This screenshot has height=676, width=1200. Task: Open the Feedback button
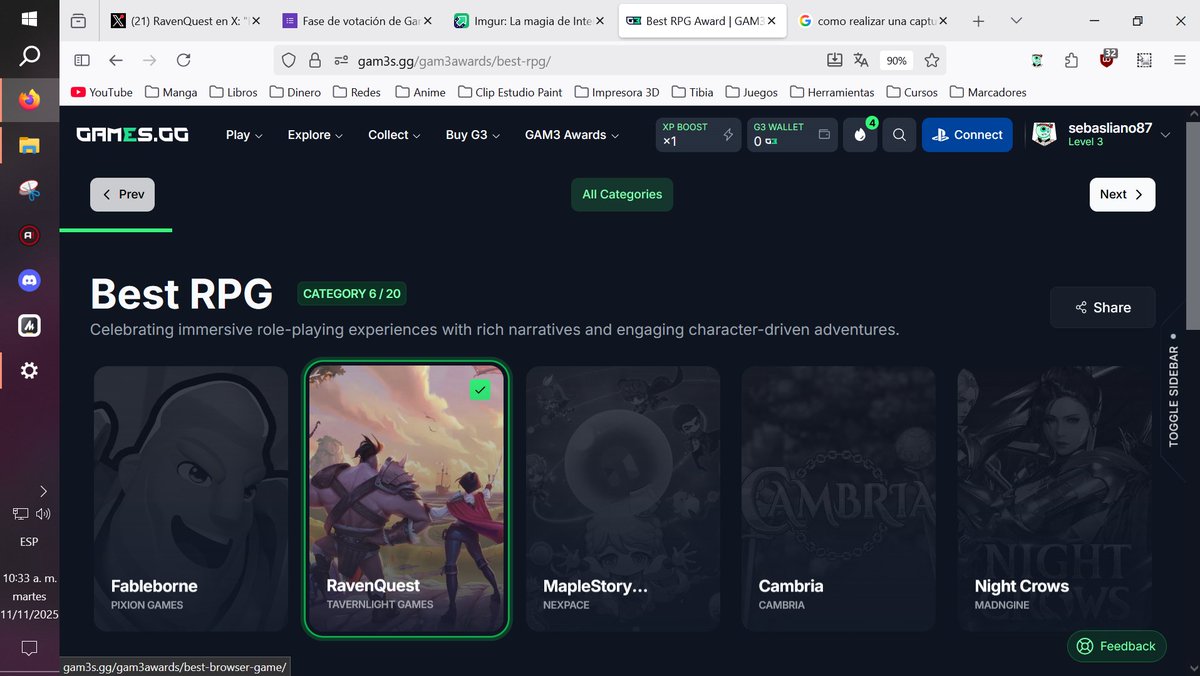(x=1117, y=646)
